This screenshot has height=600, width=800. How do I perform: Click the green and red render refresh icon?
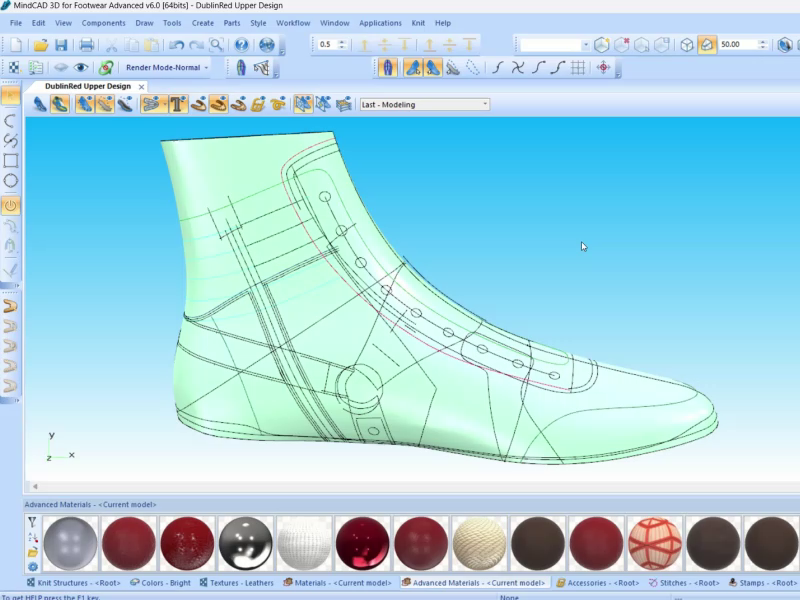pos(106,67)
